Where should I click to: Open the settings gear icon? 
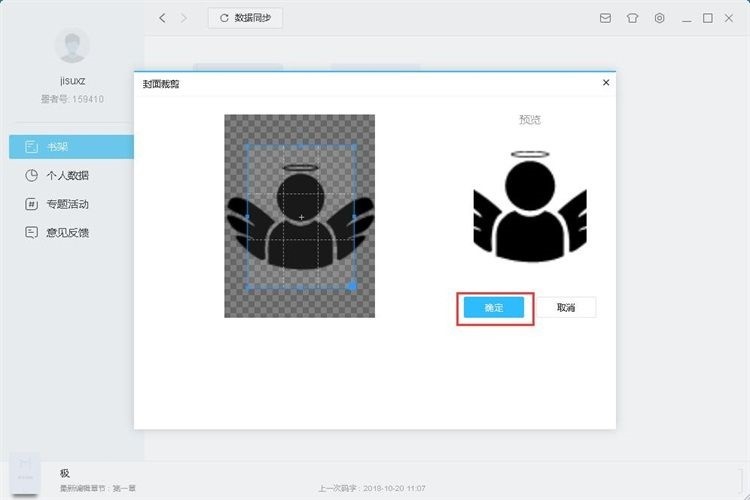(x=660, y=18)
